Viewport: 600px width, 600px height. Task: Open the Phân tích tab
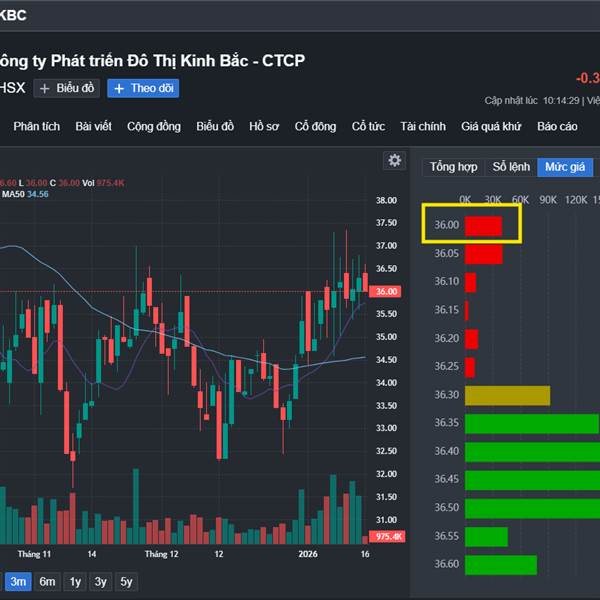[x=37, y=127]
